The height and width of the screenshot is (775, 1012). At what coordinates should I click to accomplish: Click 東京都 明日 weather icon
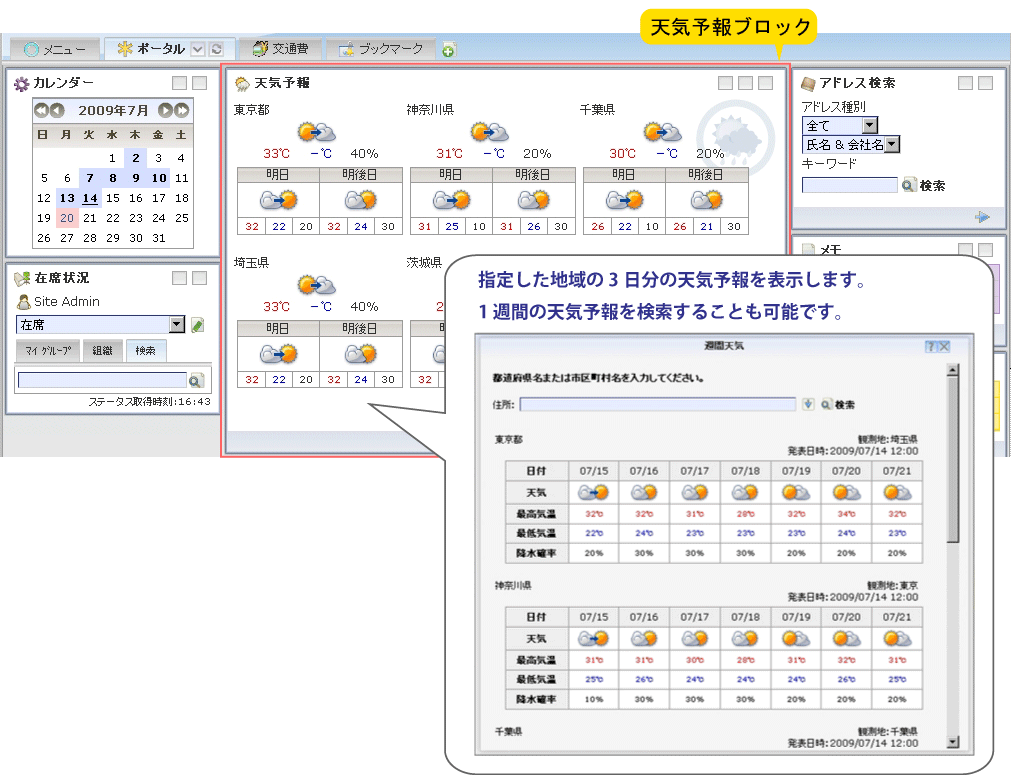tap(278, 200)
